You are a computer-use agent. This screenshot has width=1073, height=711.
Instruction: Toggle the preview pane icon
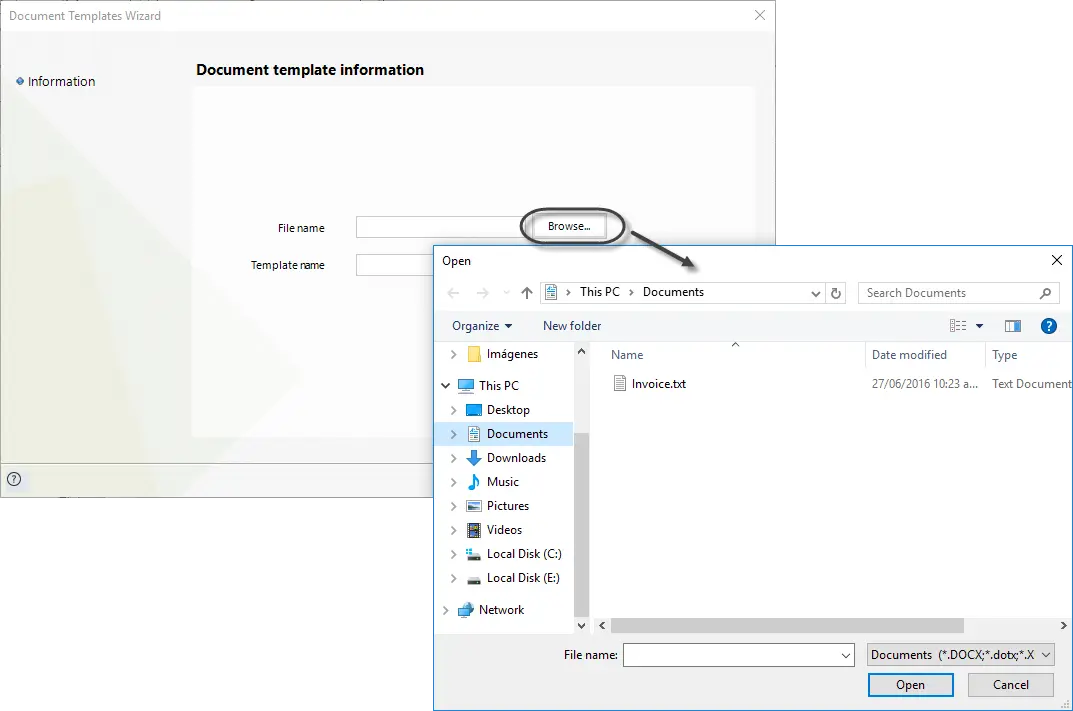pos(1013,326)
